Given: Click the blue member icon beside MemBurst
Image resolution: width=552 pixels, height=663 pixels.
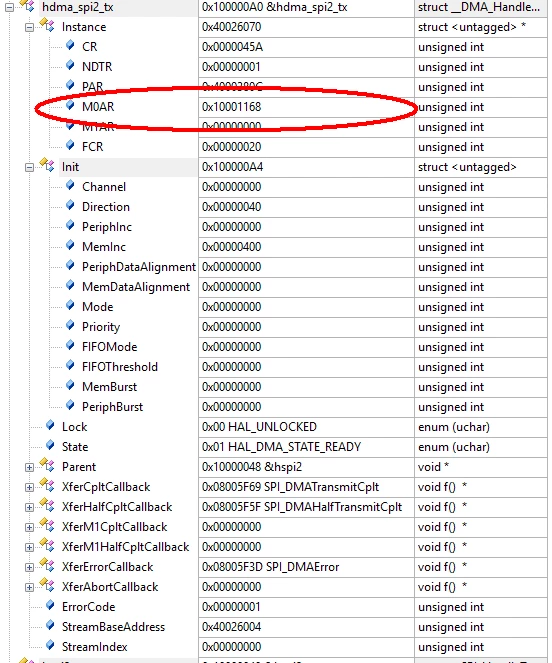Looking at the screenshot, I should tap(70, 385).
